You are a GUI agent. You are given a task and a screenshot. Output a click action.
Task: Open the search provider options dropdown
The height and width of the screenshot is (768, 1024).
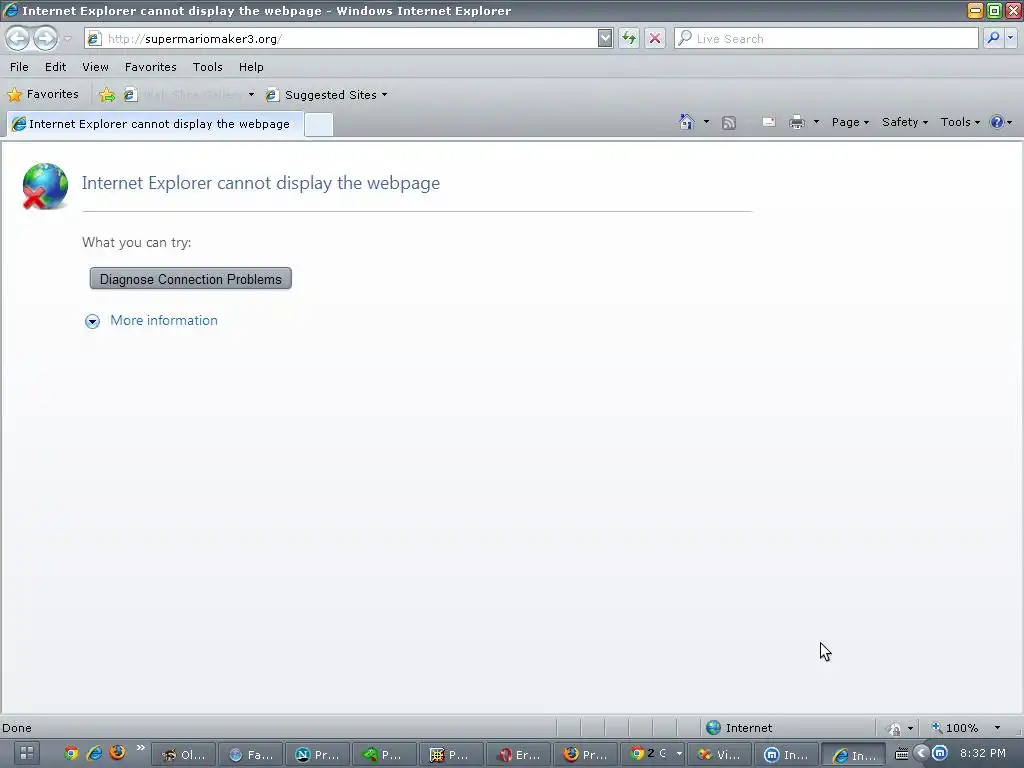(x=1011, y=39)
